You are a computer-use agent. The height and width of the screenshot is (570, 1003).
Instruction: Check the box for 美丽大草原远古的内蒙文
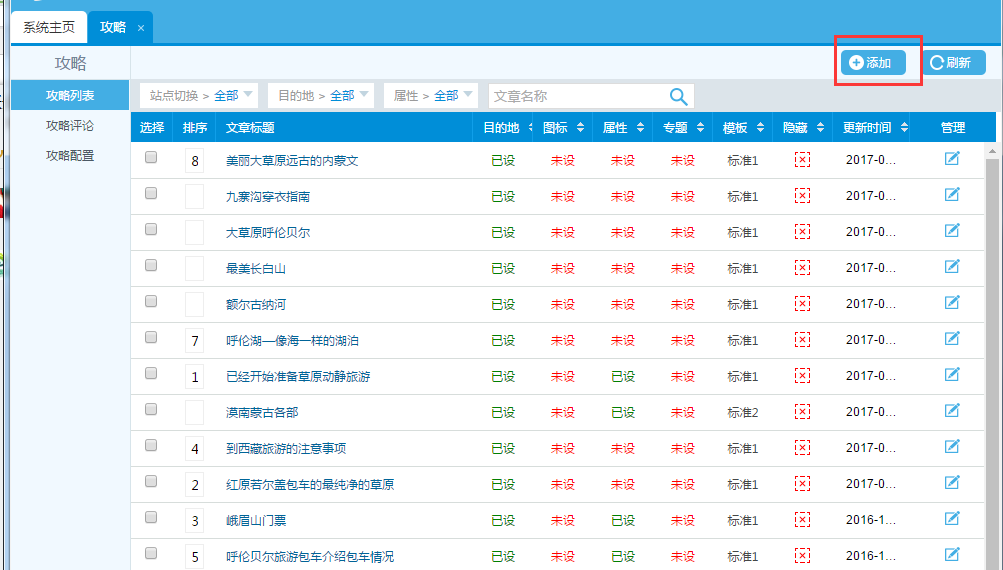[151, 157]
